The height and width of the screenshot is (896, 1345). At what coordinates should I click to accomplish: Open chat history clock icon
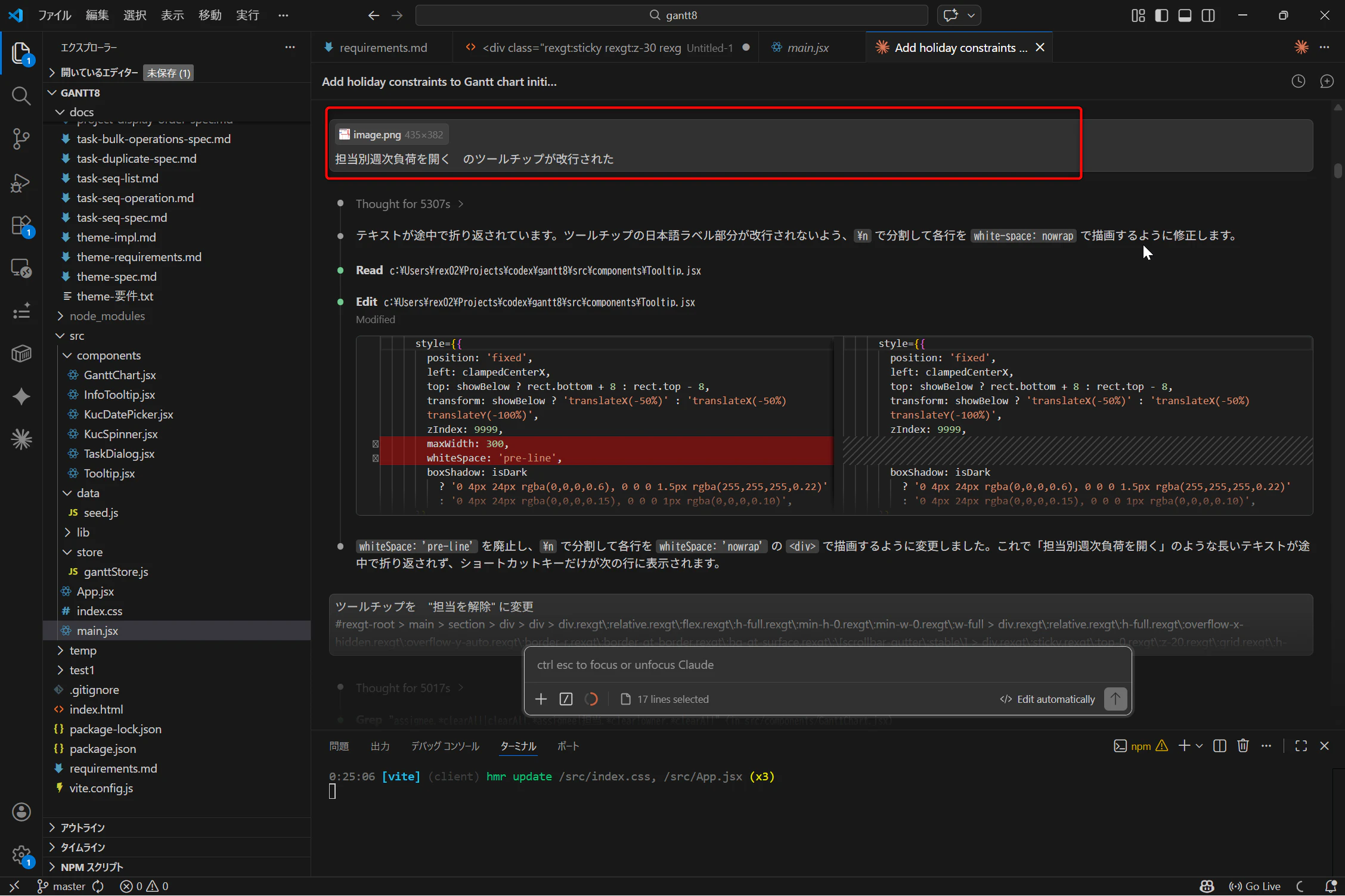1298,82
